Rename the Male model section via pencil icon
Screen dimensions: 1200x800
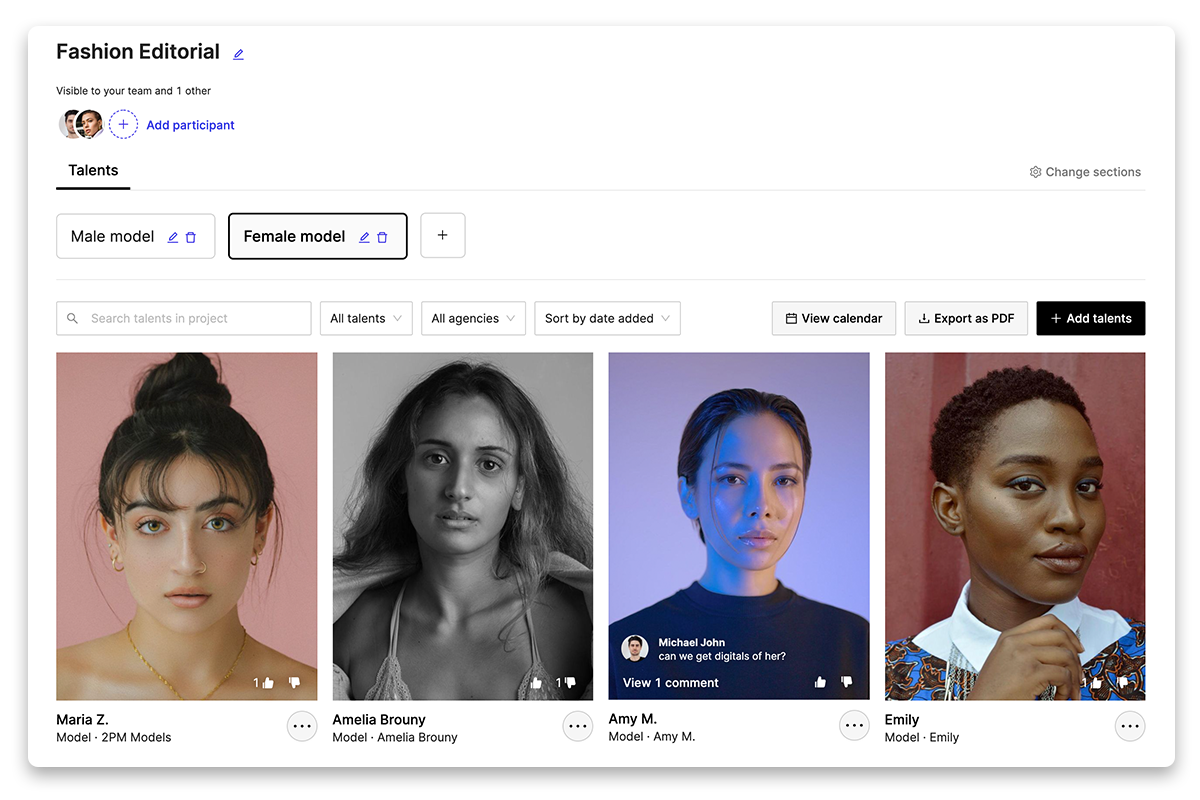(x=173, y=237)
